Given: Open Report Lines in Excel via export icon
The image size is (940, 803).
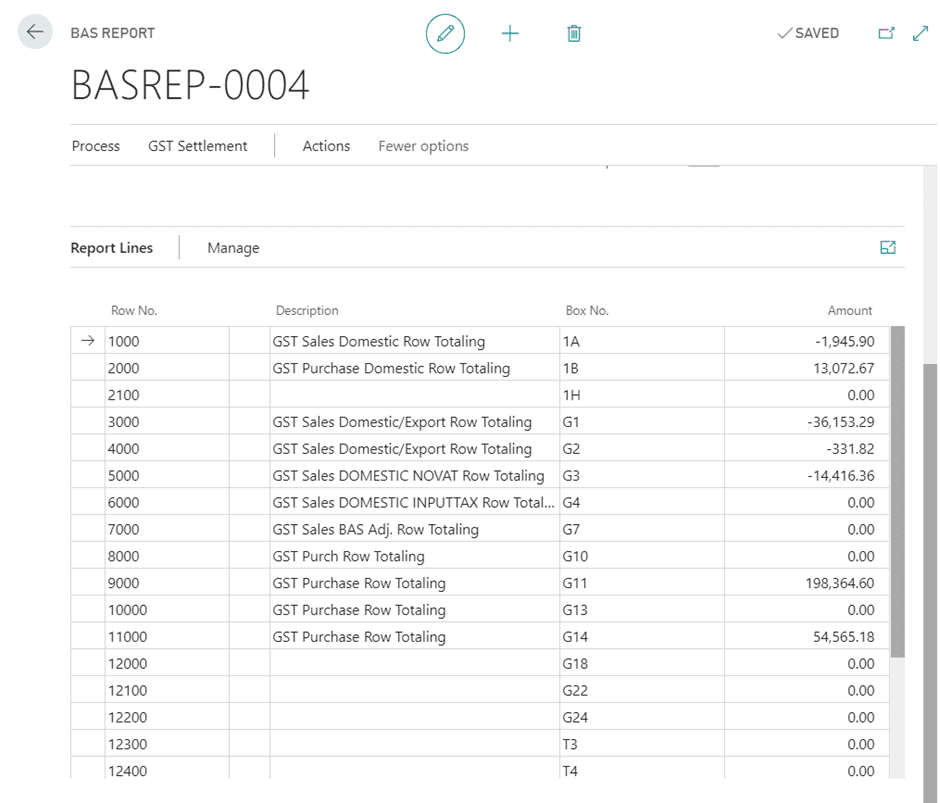Looking at the screenshot, I should click(x=887, y=247).
